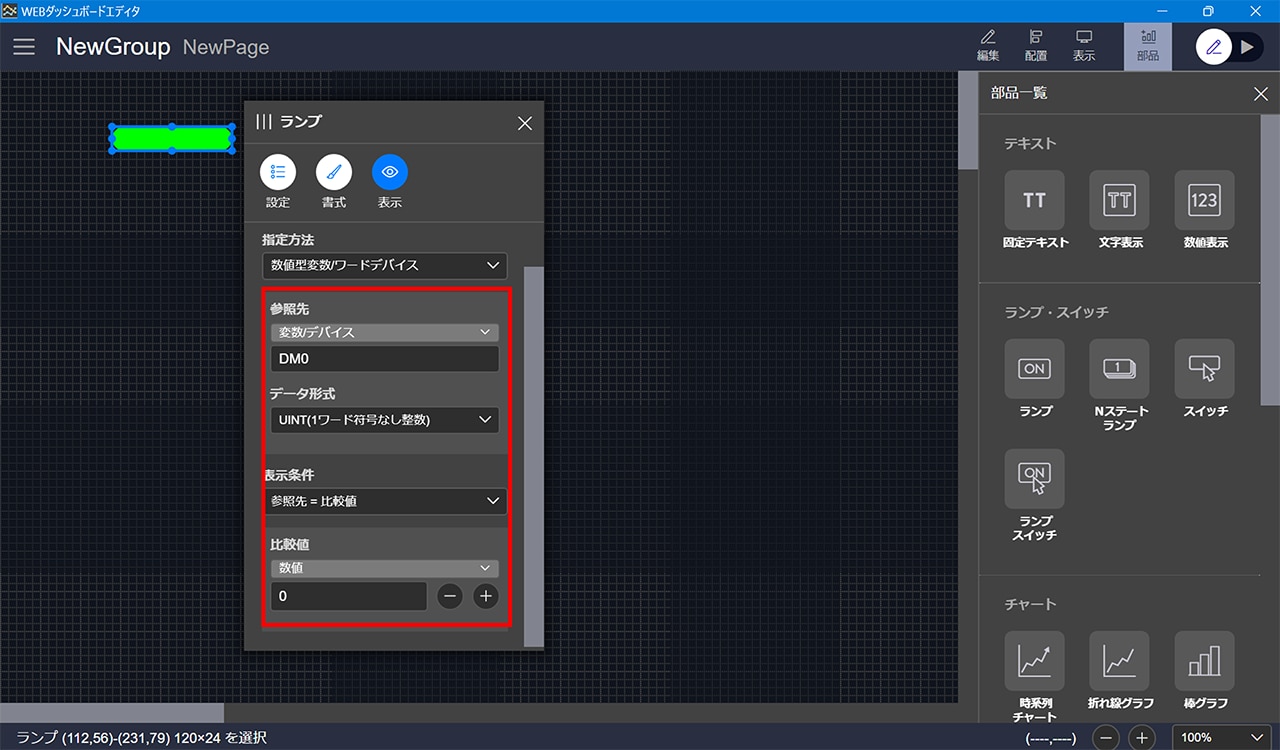This screenshot has height=750, width=1280.
Task: Close the 部品一覧 panel
Action: point(1260,94)
